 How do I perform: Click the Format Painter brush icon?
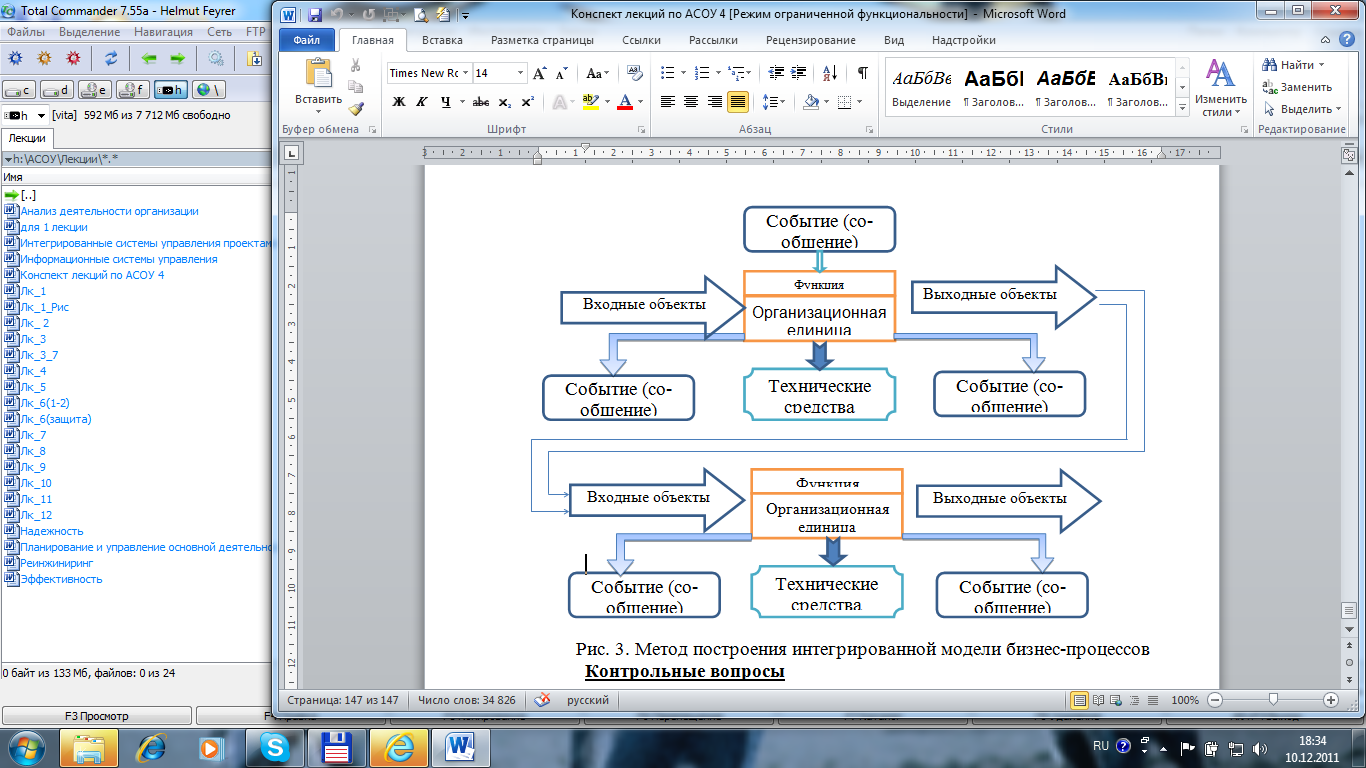356,109
